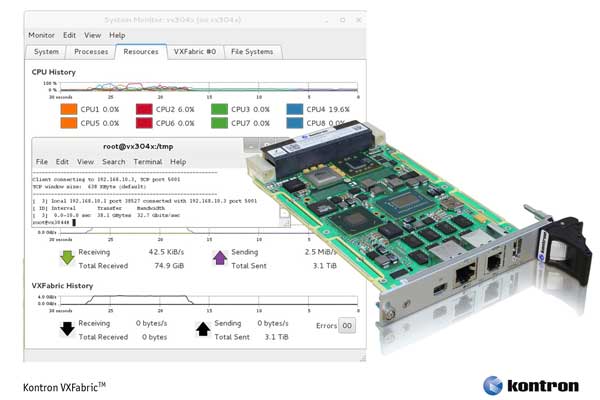Viewport: 600px width, 400px height.
Task: Switch to the System tab
Action: pos(46,52)
